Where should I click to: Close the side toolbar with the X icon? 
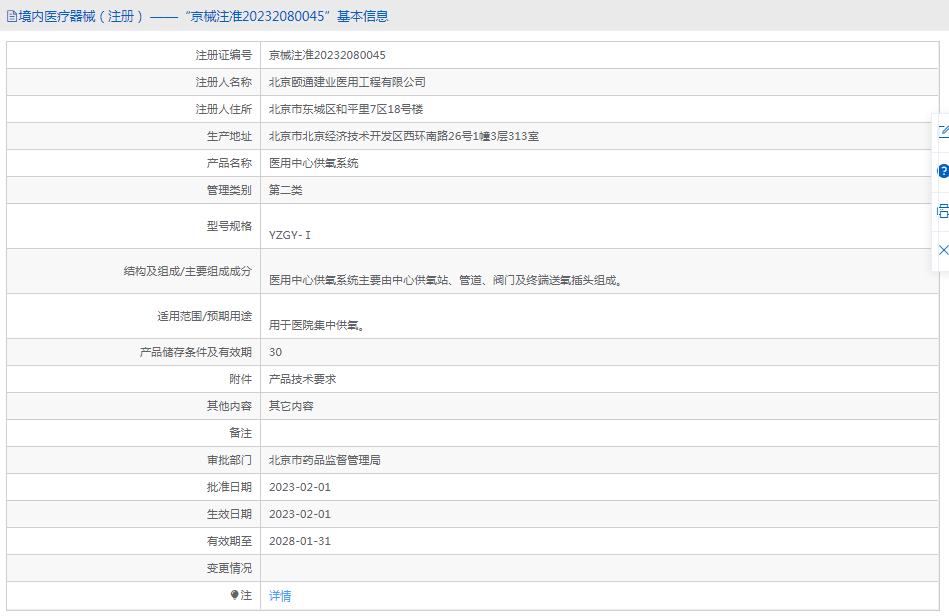[x=943, y=250]
